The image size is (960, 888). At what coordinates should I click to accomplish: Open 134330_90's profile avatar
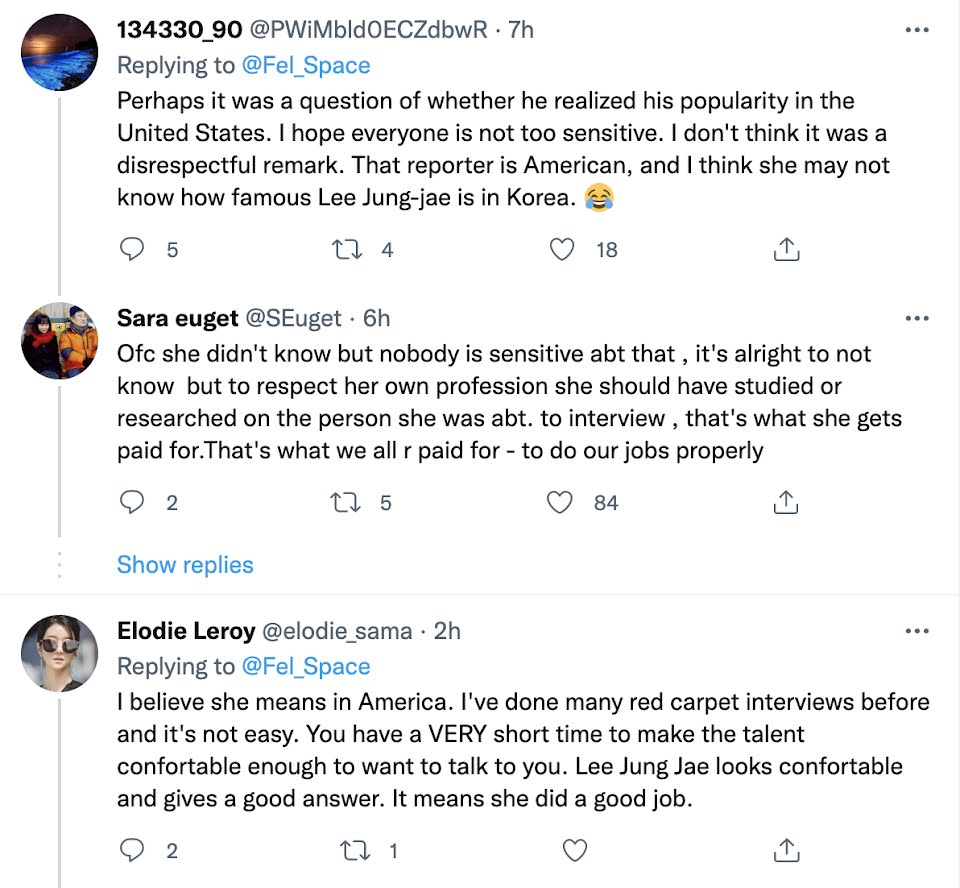(x=60, y=52)
